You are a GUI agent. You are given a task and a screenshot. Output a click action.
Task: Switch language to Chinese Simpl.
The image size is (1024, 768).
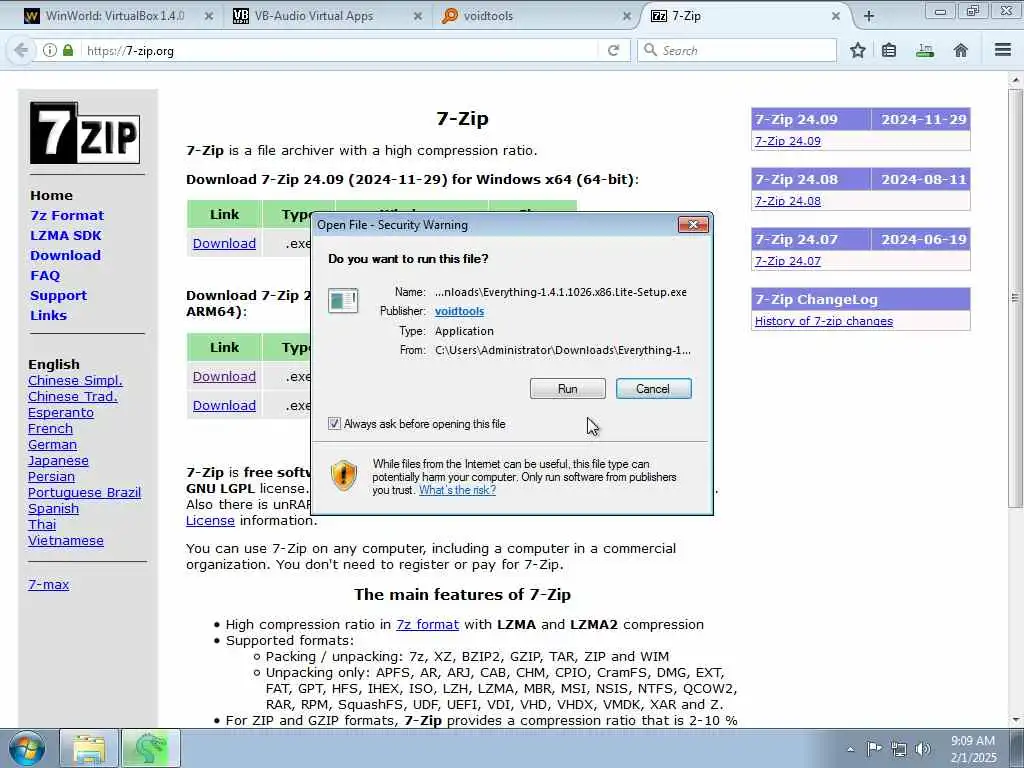75,381
